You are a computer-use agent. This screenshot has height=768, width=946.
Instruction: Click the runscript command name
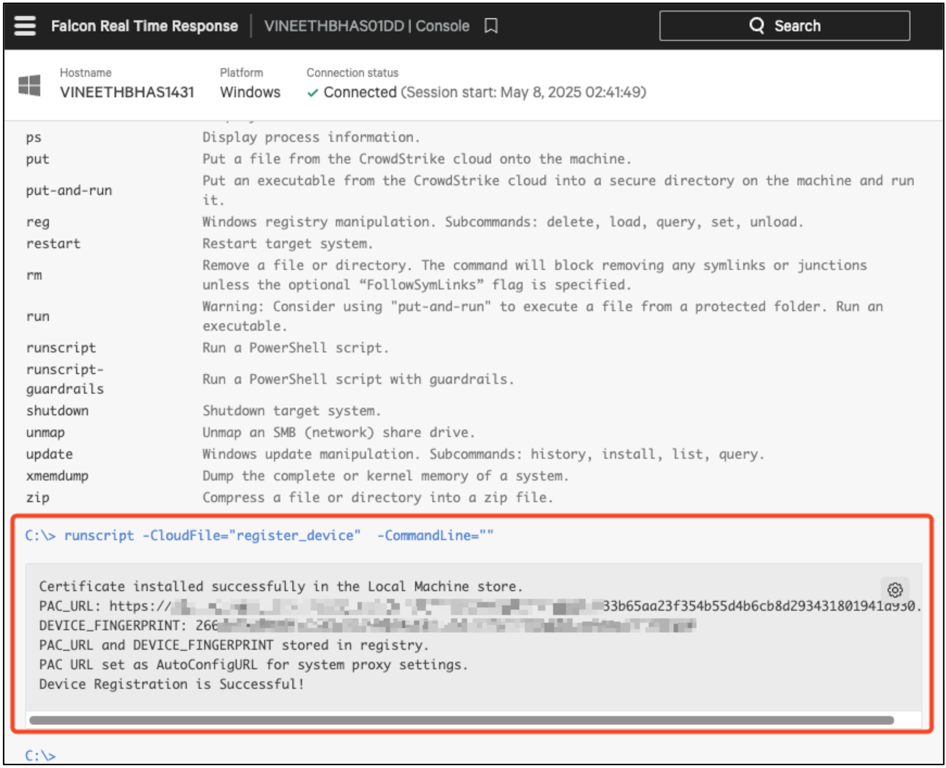(61, 348)
